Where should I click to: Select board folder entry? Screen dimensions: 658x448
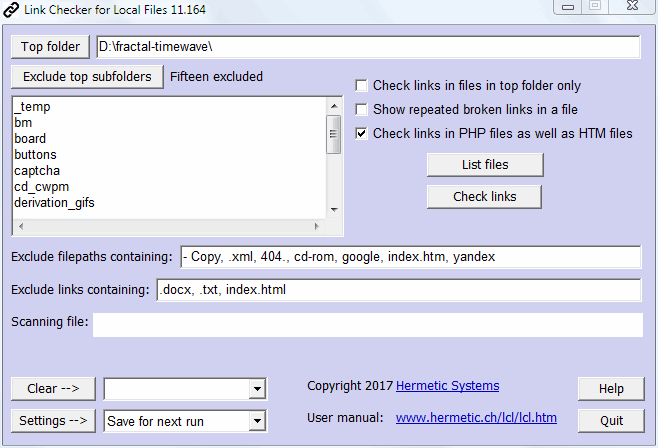(30, 138)
